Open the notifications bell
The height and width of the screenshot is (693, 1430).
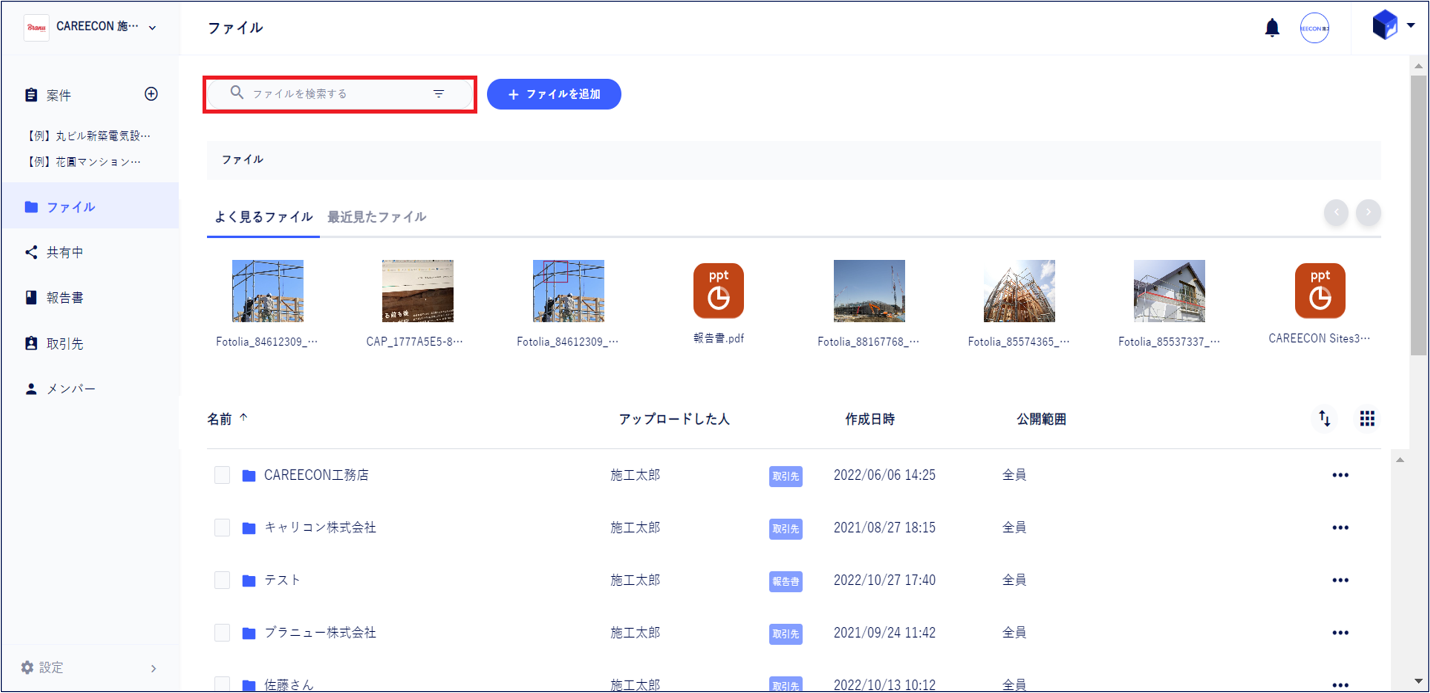pos(1272,28)
